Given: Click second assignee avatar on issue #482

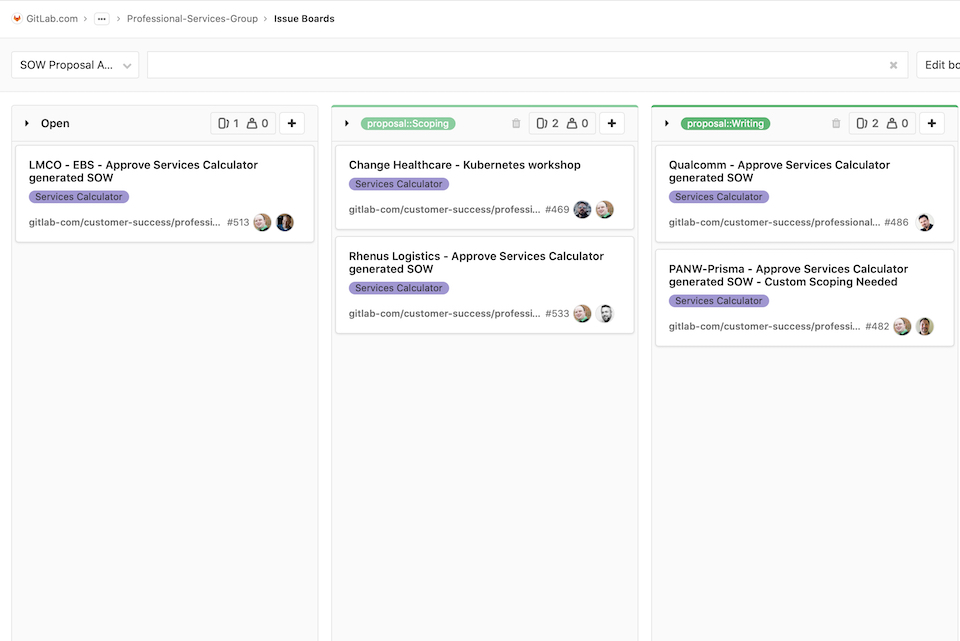Looking at the screenshot, I should coord(924,326).
